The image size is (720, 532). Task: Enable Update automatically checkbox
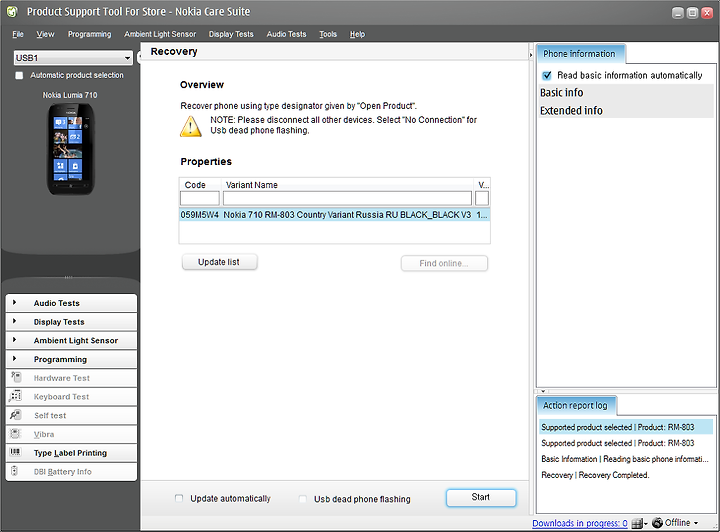click(179, 498)
